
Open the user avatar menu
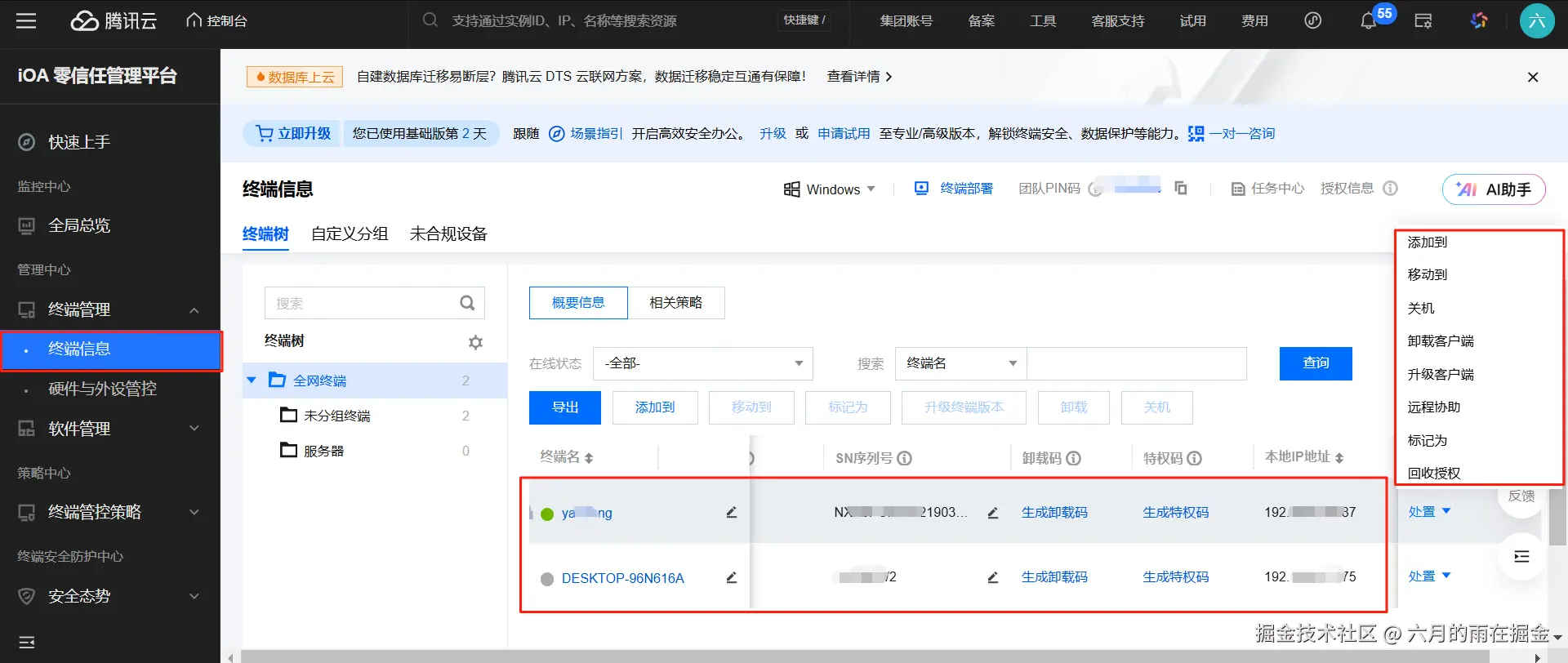pyautogui.click(x=1536, y=20)
